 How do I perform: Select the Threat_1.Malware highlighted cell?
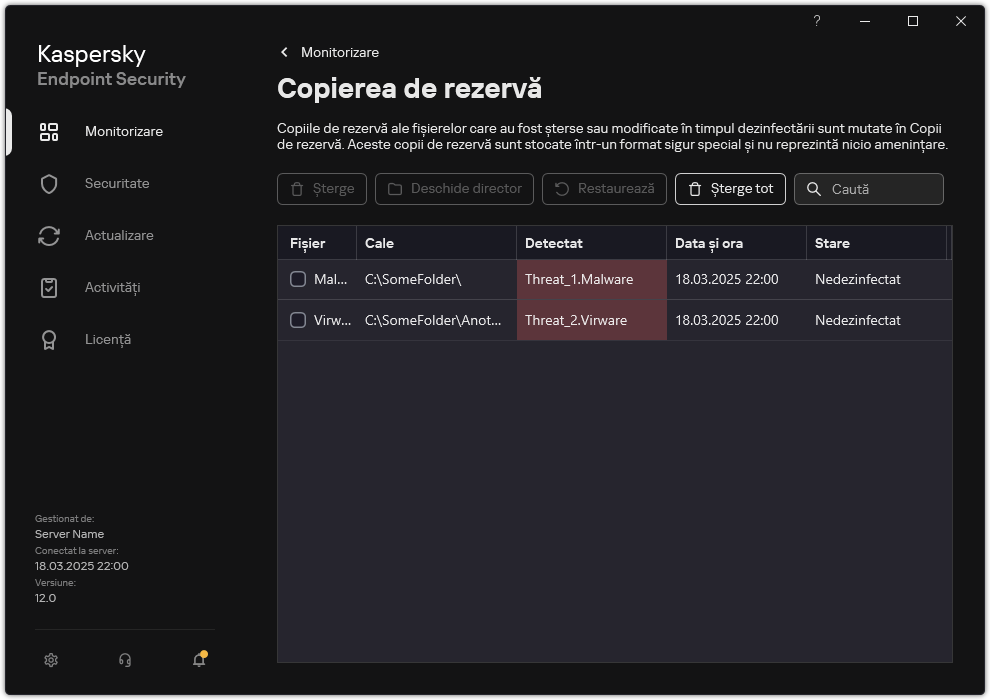coord(591,280)
